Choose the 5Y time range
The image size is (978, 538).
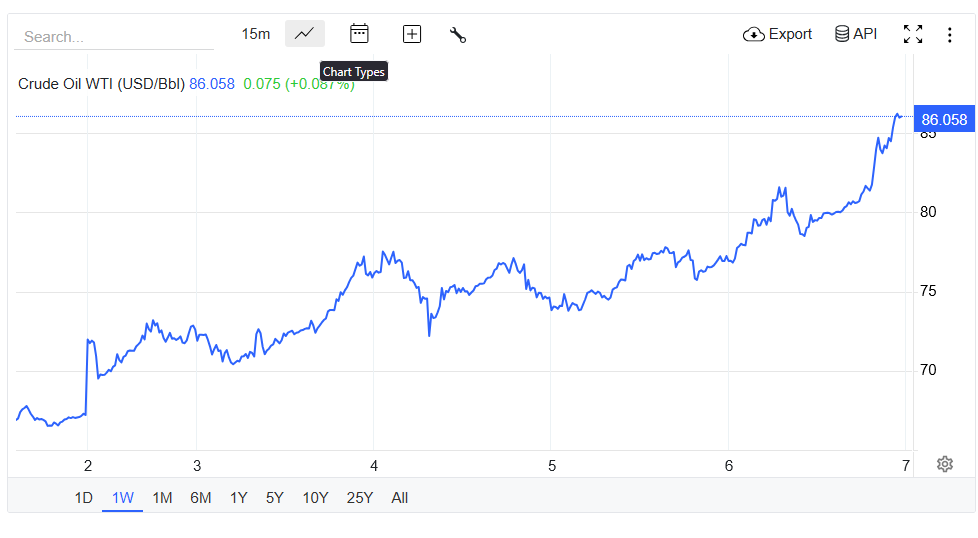(x=274, y=497)
